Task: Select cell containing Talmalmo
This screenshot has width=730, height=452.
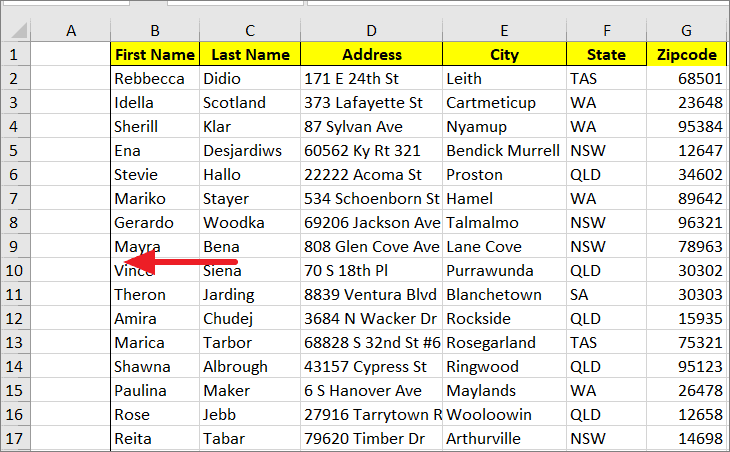Action: click(504, 223)
